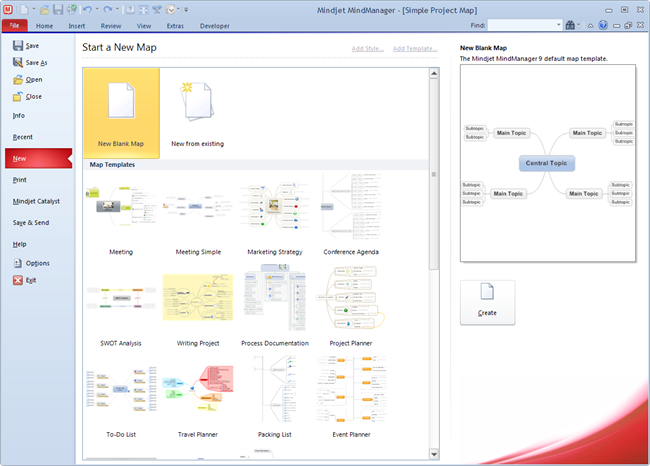650x466 pixels.
Task: Open the binoculars search options dropdown
Action: 579,25
